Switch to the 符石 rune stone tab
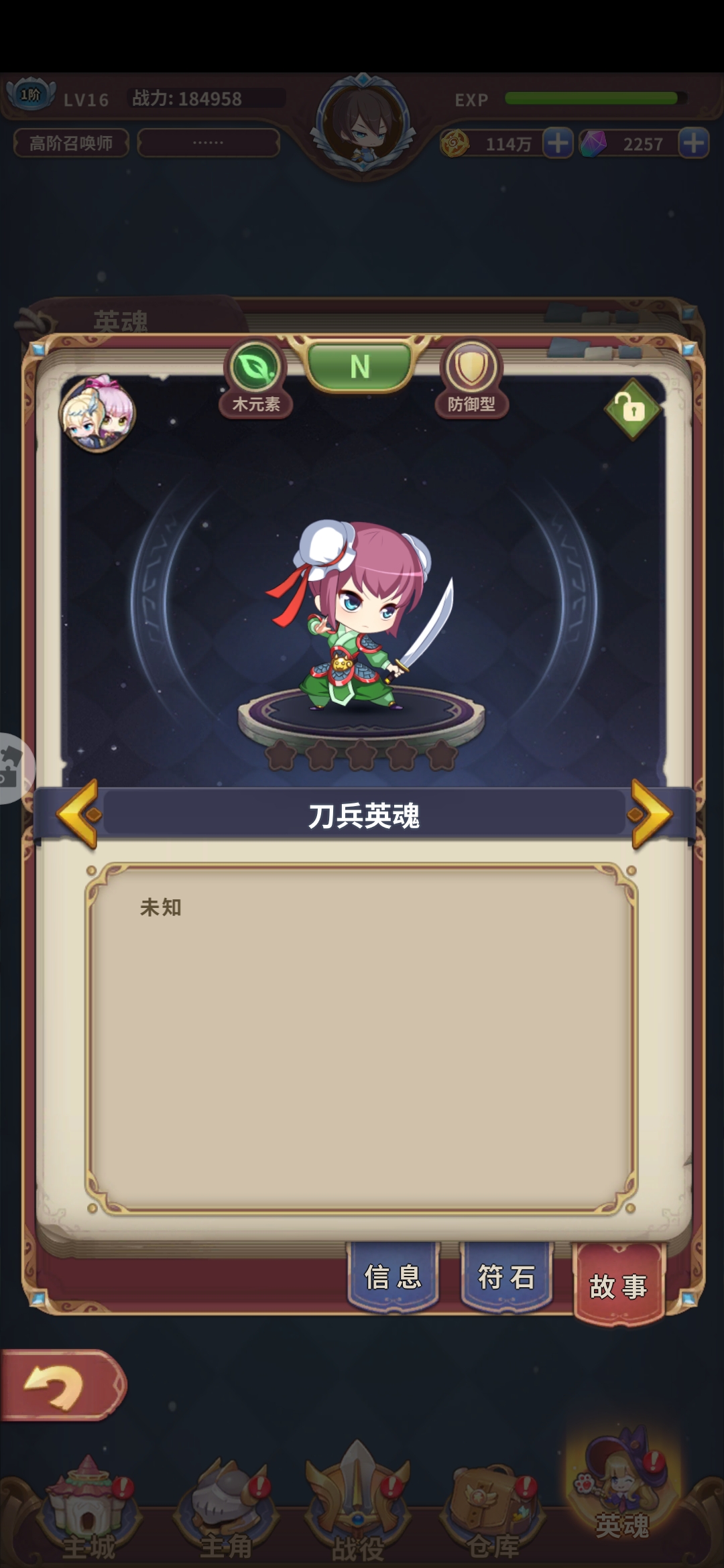The width and height of the screenshot is (724, 1568). pos(507,1277)
